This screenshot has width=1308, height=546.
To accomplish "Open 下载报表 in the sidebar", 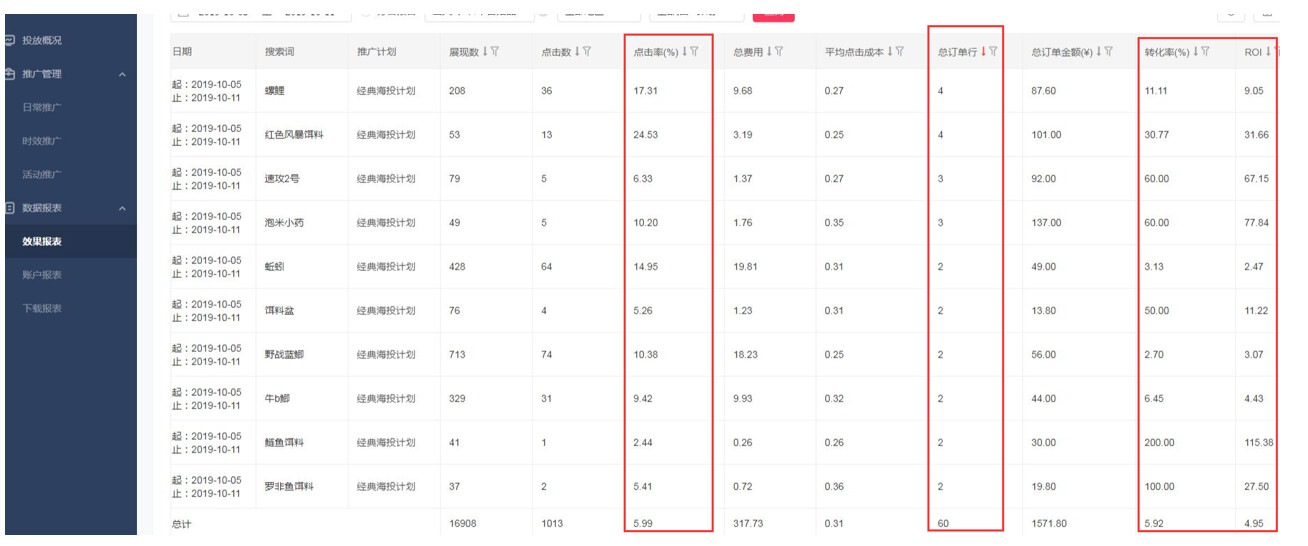I will pyautogui.click(x=42, y=309).
